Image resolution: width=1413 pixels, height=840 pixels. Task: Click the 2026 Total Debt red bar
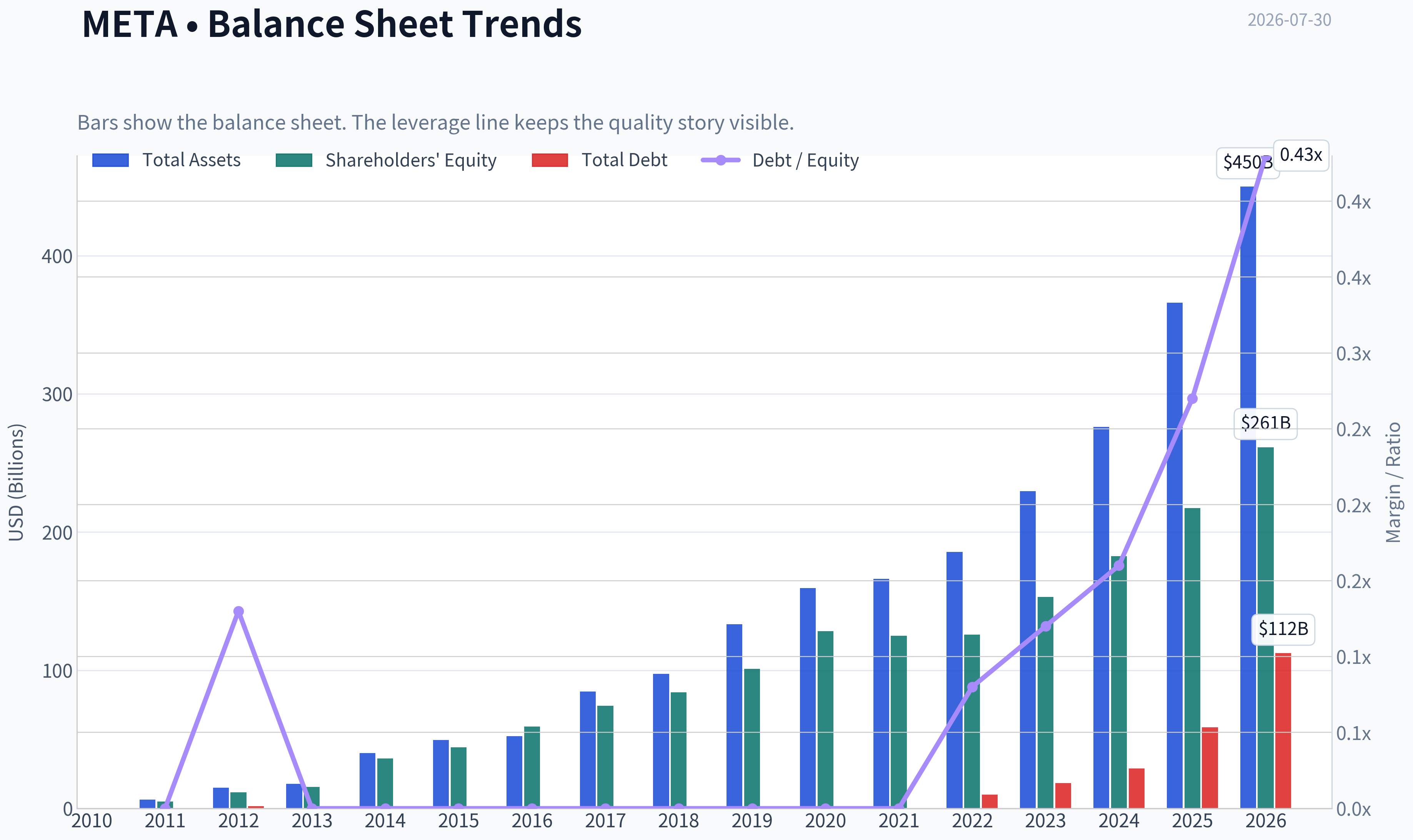pos(1283,731)
